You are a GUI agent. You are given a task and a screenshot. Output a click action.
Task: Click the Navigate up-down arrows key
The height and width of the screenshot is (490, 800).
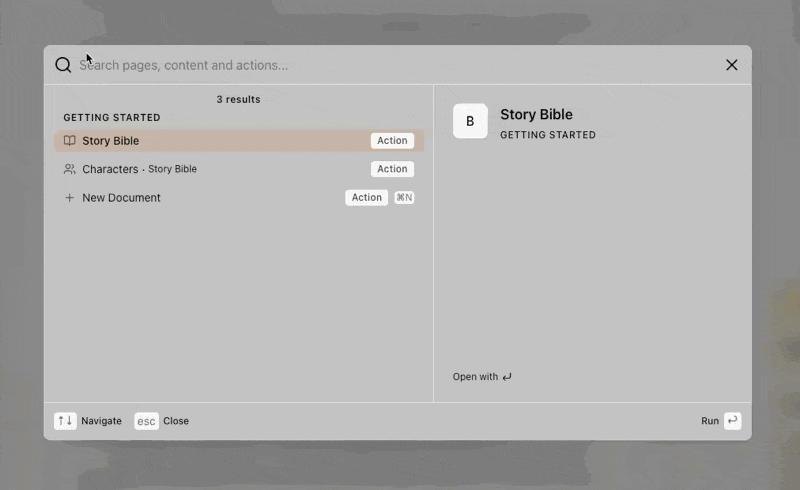click(x=65, y=421)
